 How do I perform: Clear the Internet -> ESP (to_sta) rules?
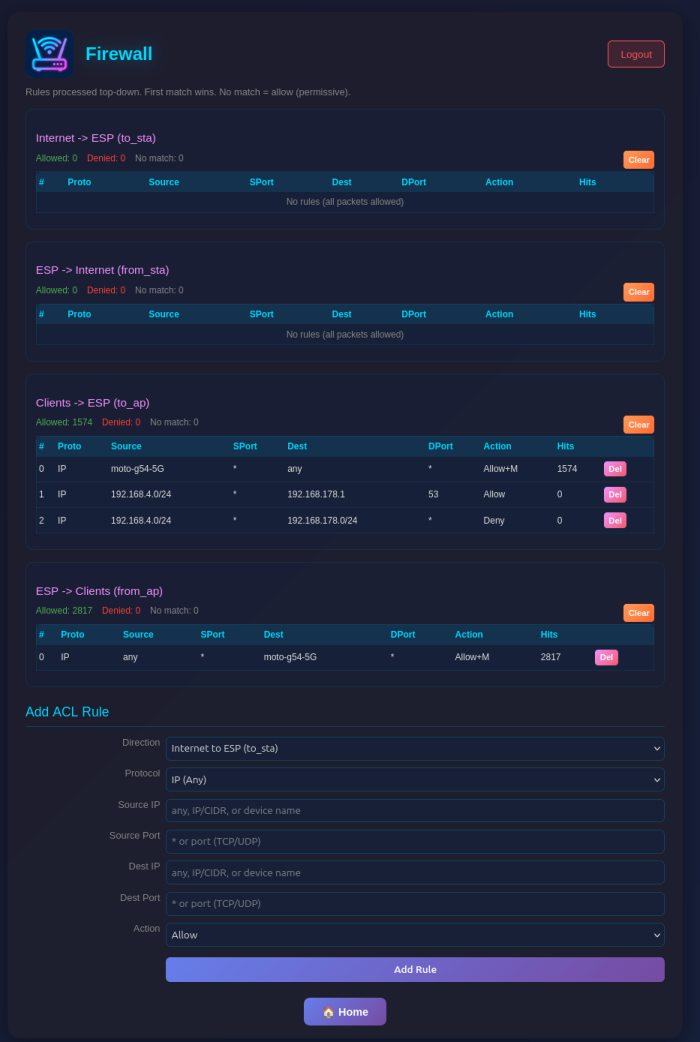(x=638, y=160)
